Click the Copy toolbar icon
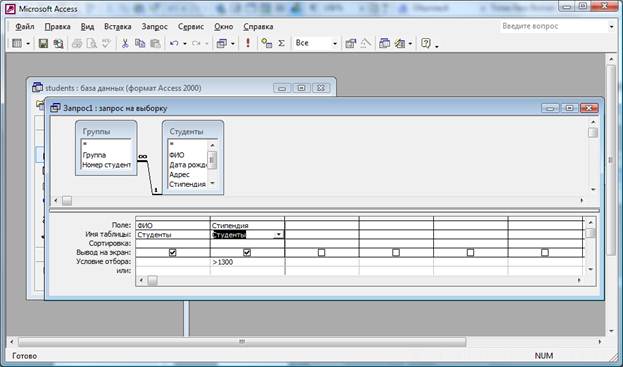Viewport: 623px width, 367px height. click(140, 43)
